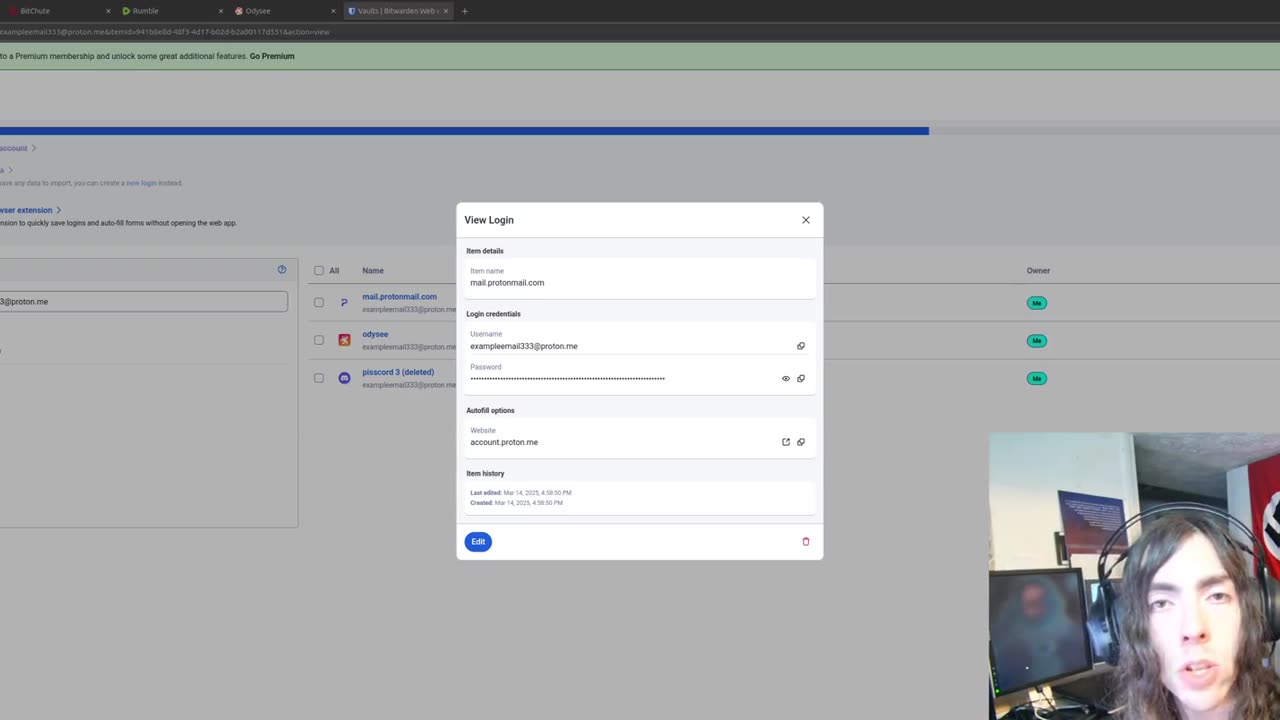Open the mail.protonmail.com vault item

pyautogui.click(x=399, y=297)
